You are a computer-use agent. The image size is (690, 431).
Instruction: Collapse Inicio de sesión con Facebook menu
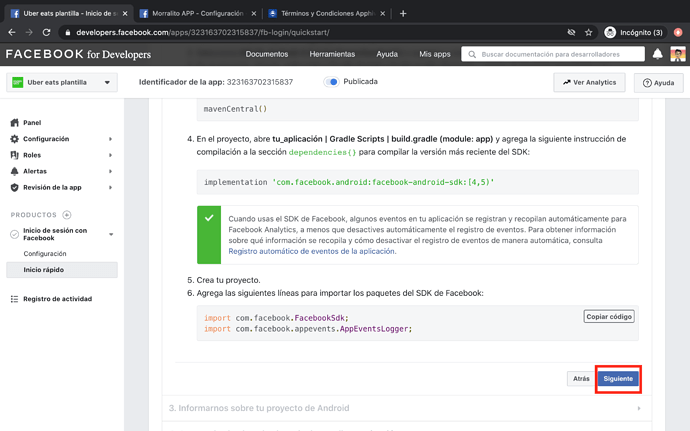pos(111,235)
